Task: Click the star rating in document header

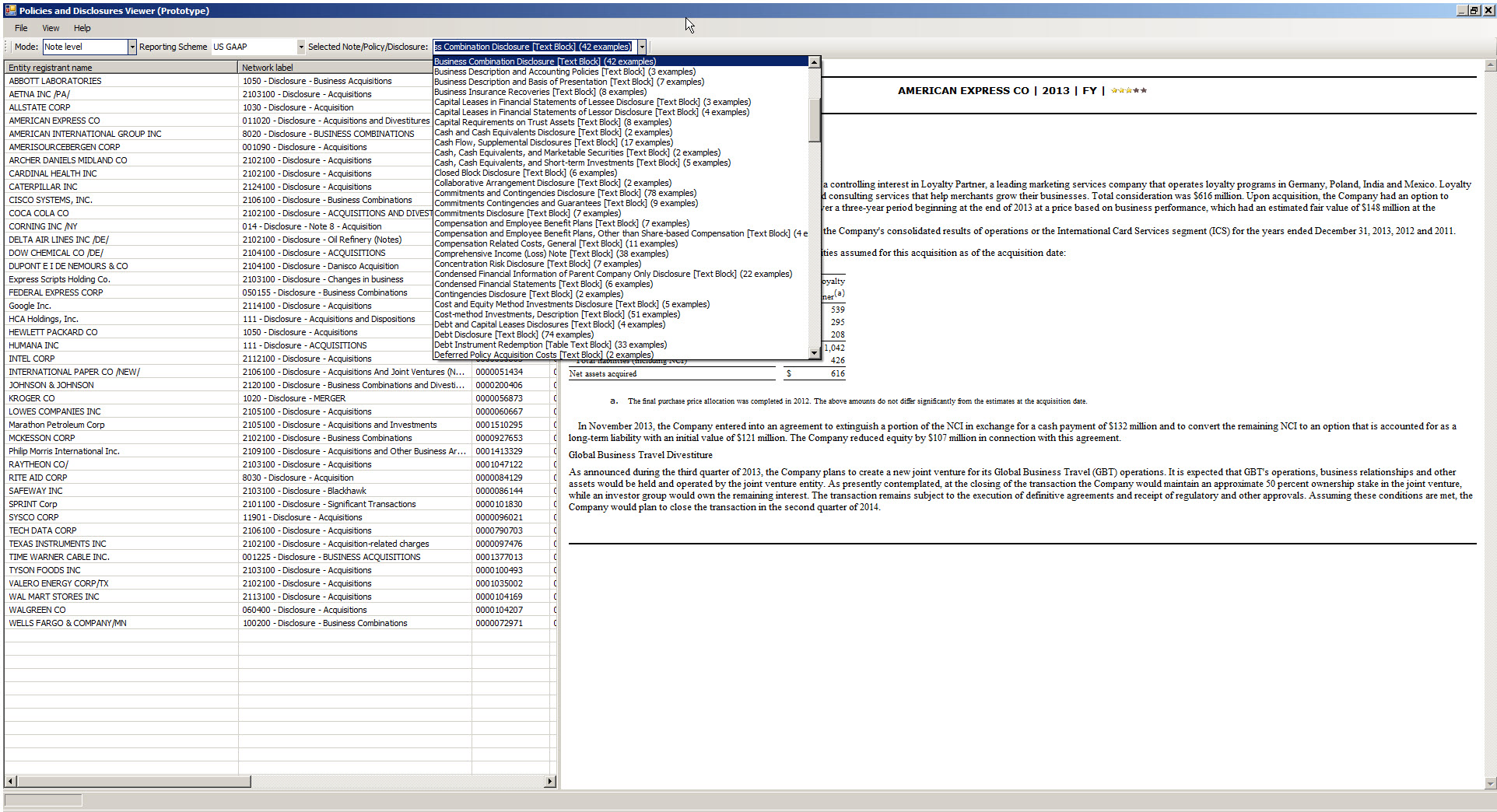Action: click(x=1128, y=91)
